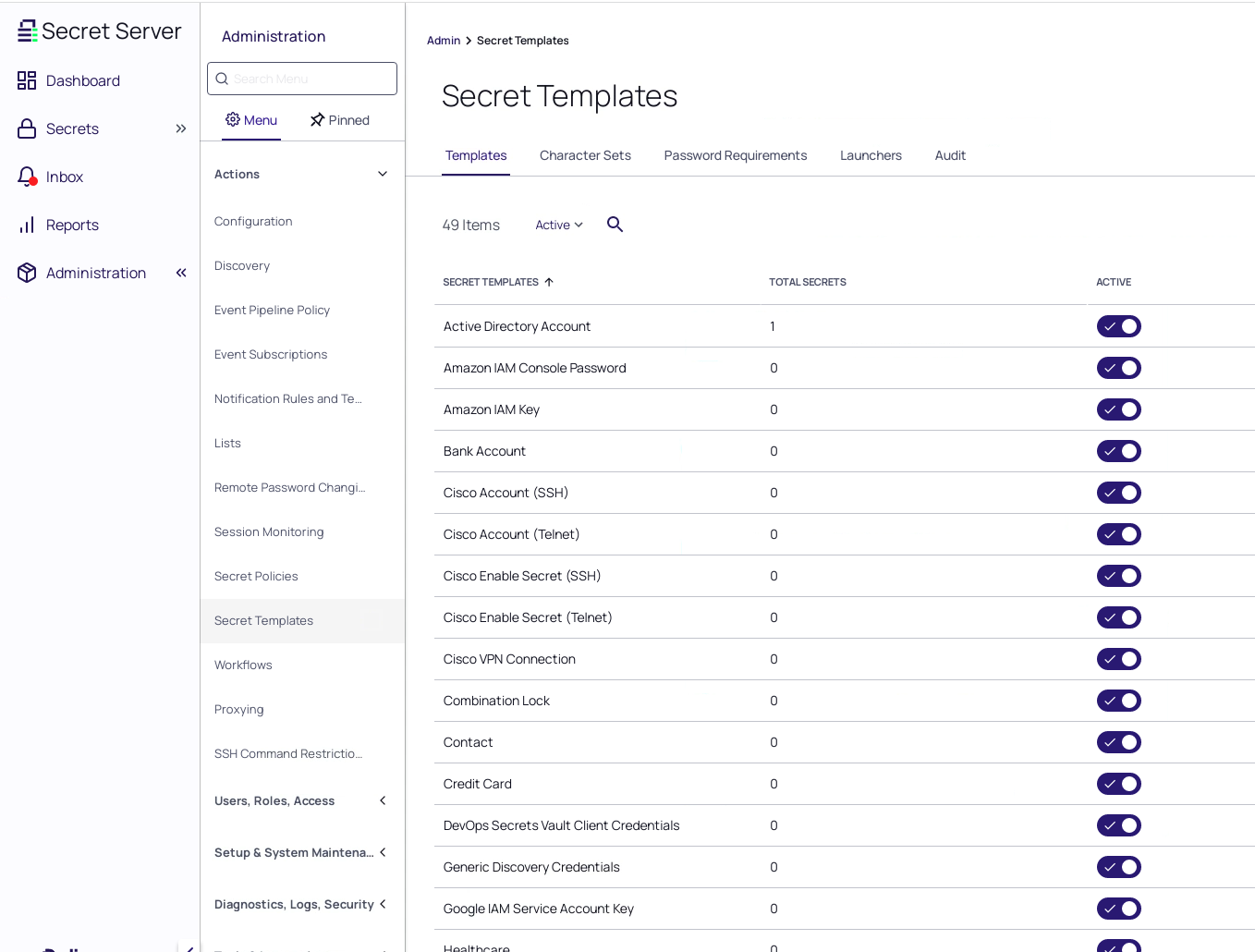
Task: Open the Discovery page
Action: [x=241, y=265]
